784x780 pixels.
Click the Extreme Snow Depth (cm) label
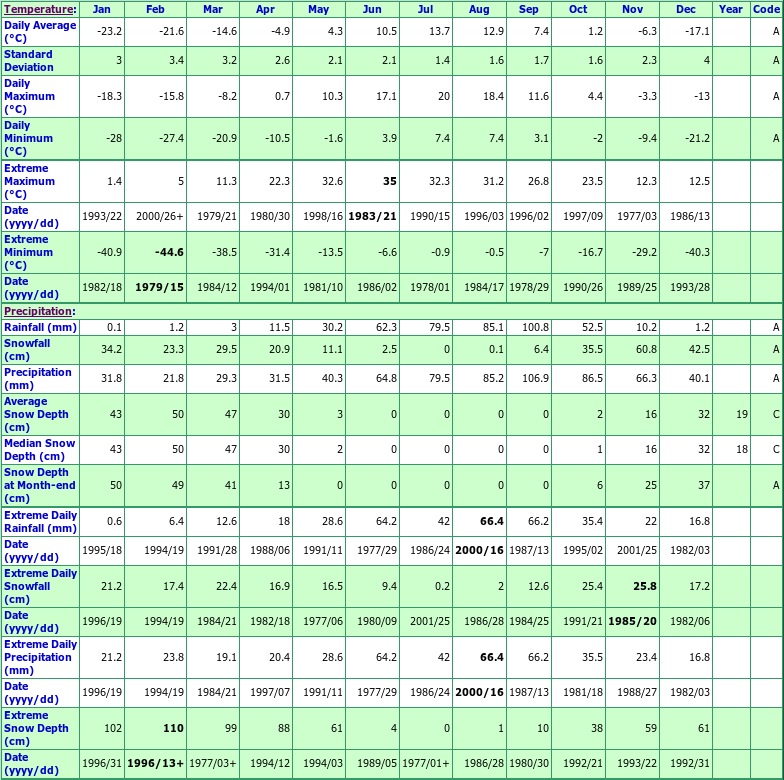(39, 728)
